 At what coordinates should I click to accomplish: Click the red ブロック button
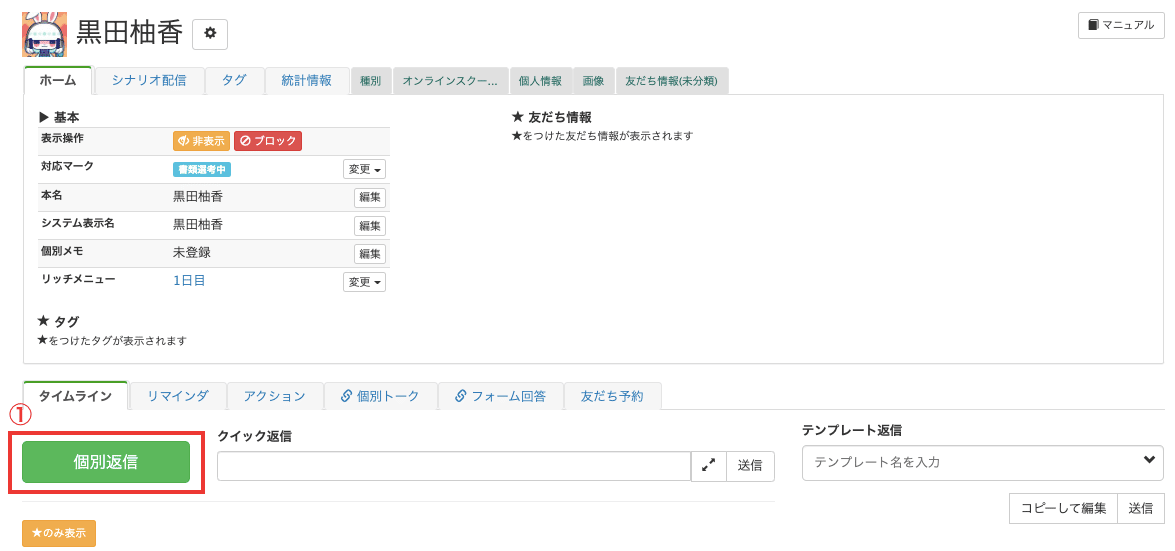pos(268,141)
